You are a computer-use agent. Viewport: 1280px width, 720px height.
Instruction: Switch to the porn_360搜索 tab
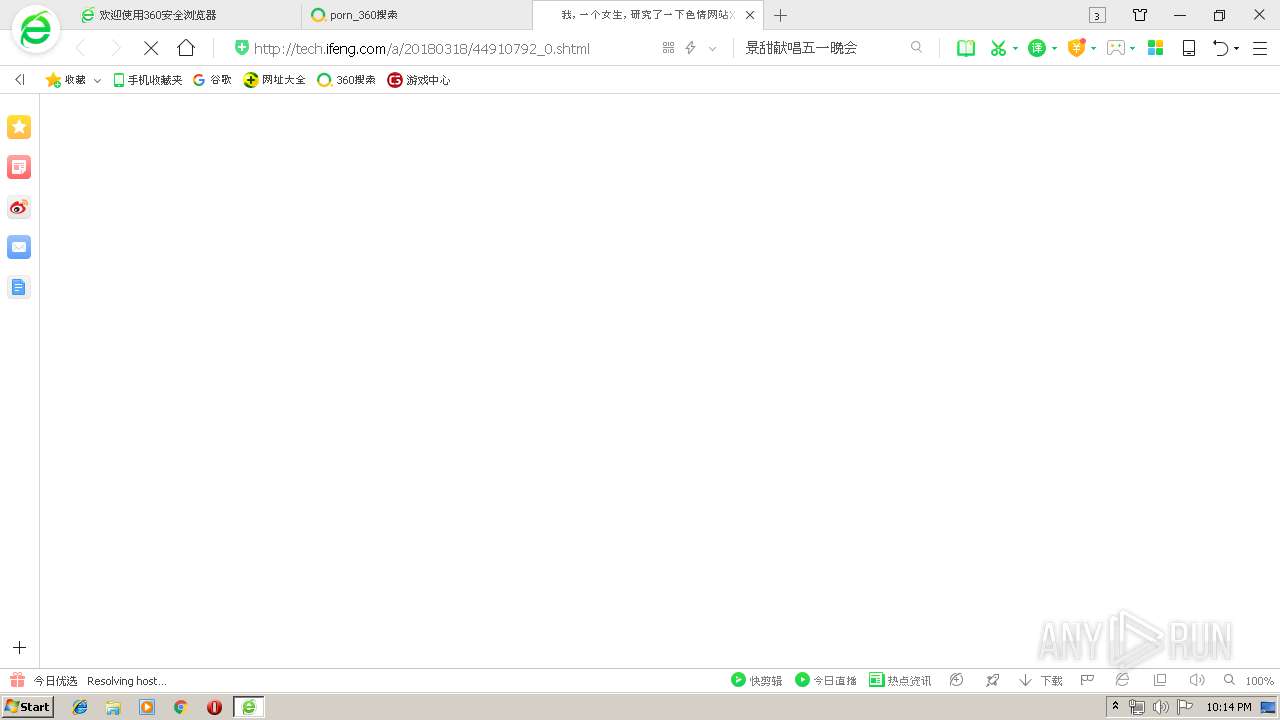point(416,15)
